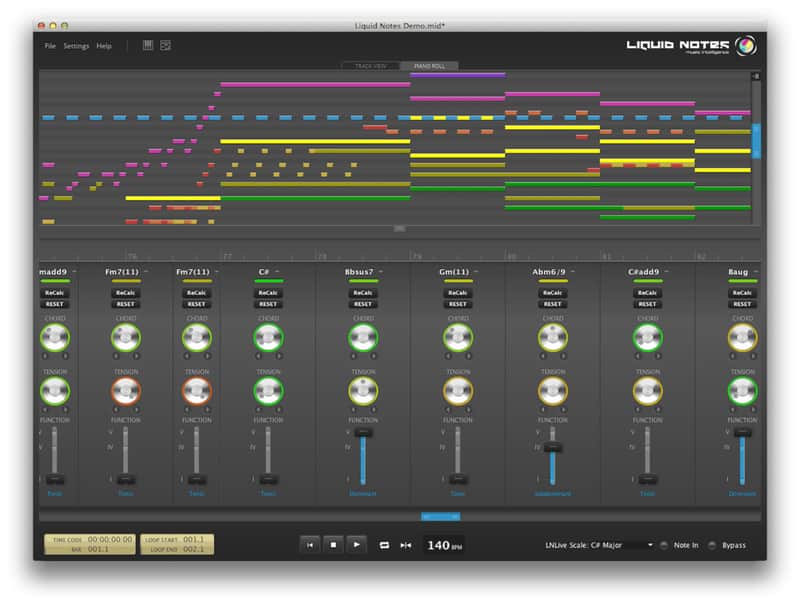Viewport: 800px width, 605px height.
Task: Click the Abm6/9 chord dial knob
Action: 553,338
